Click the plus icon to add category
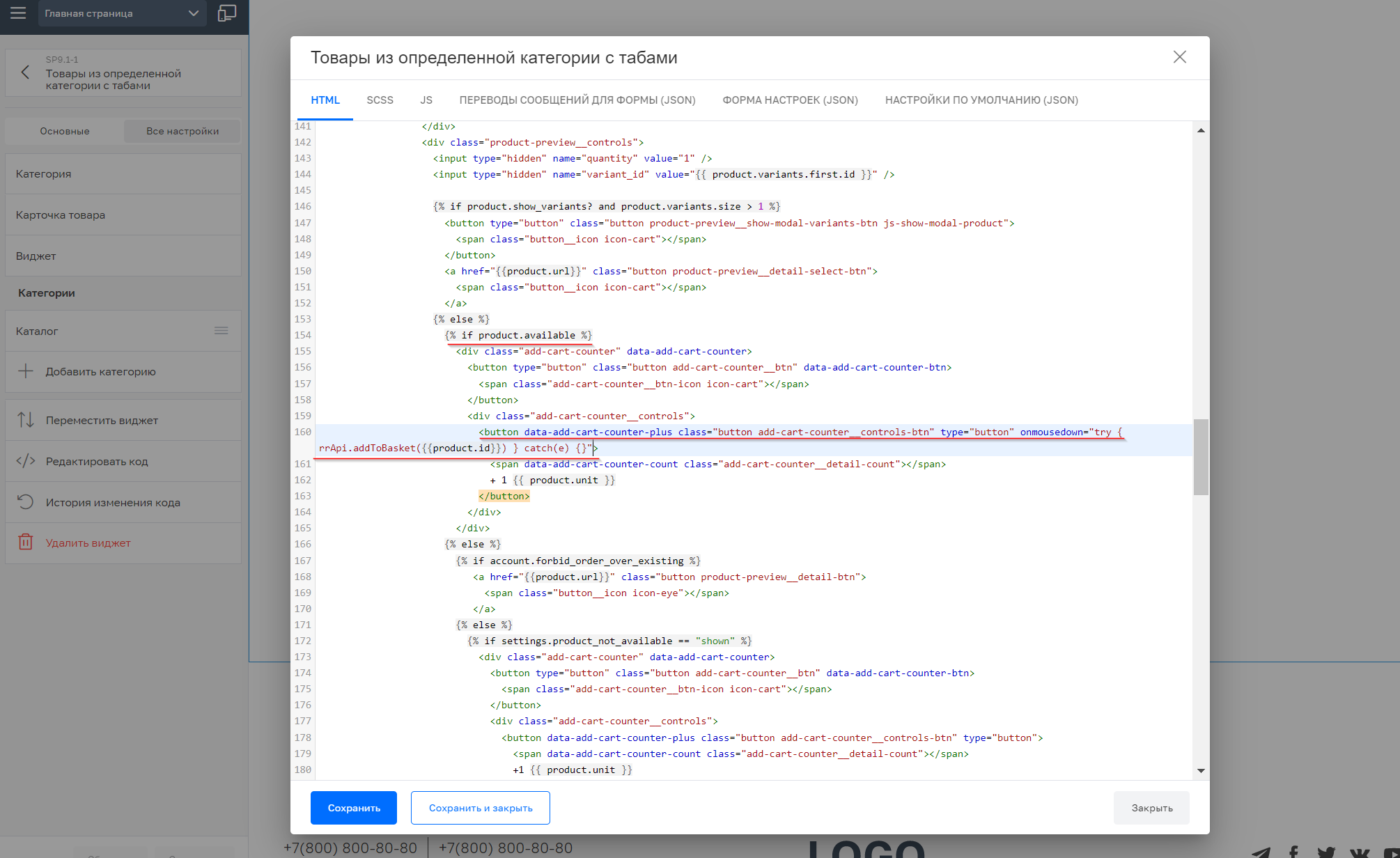Image resolution: width=1400 pixels, height=858 pixels. click(26, 371)
